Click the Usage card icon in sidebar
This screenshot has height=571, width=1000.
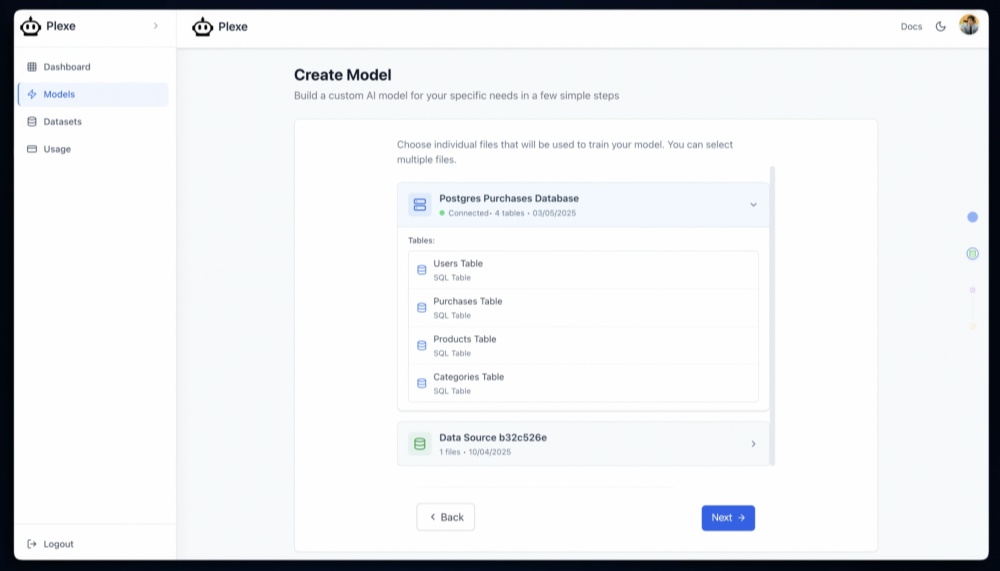point(32,149)
